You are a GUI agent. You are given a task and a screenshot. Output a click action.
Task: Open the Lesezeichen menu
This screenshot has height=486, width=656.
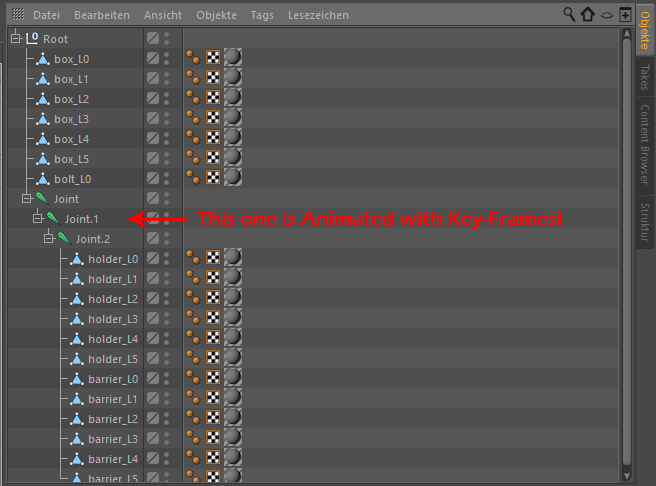tap(318, 15)
